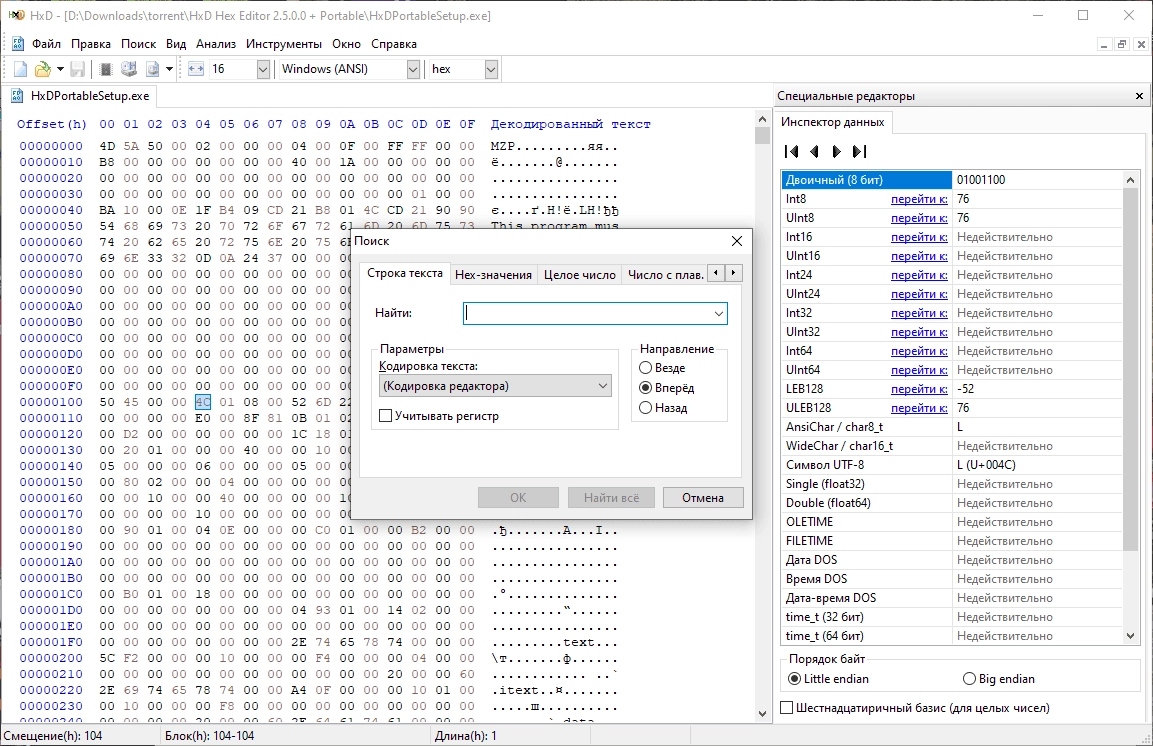Click the Save floppy disk icon

pos(77,69)
